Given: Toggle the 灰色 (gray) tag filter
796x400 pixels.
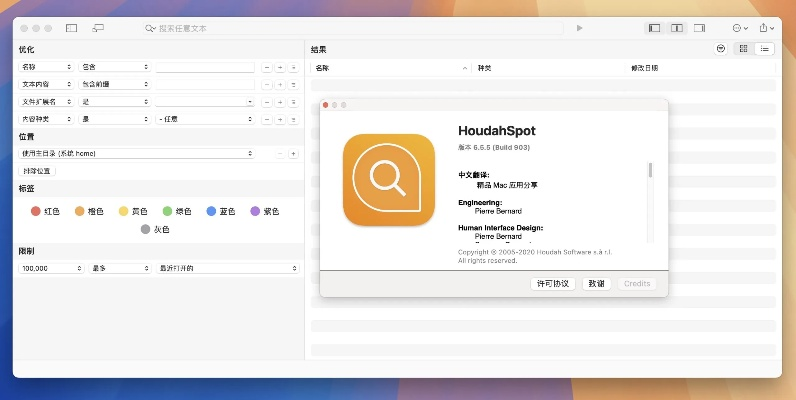Looking at the screenshot, I should click(155, 229).
